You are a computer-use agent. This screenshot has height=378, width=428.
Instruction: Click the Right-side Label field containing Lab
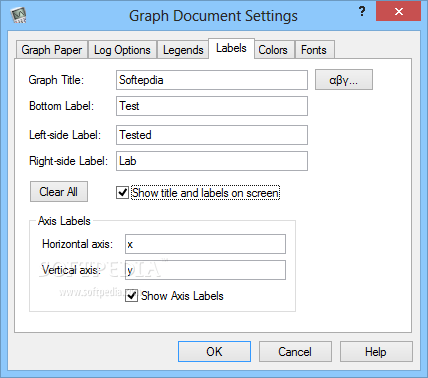[x=212, y=161]
